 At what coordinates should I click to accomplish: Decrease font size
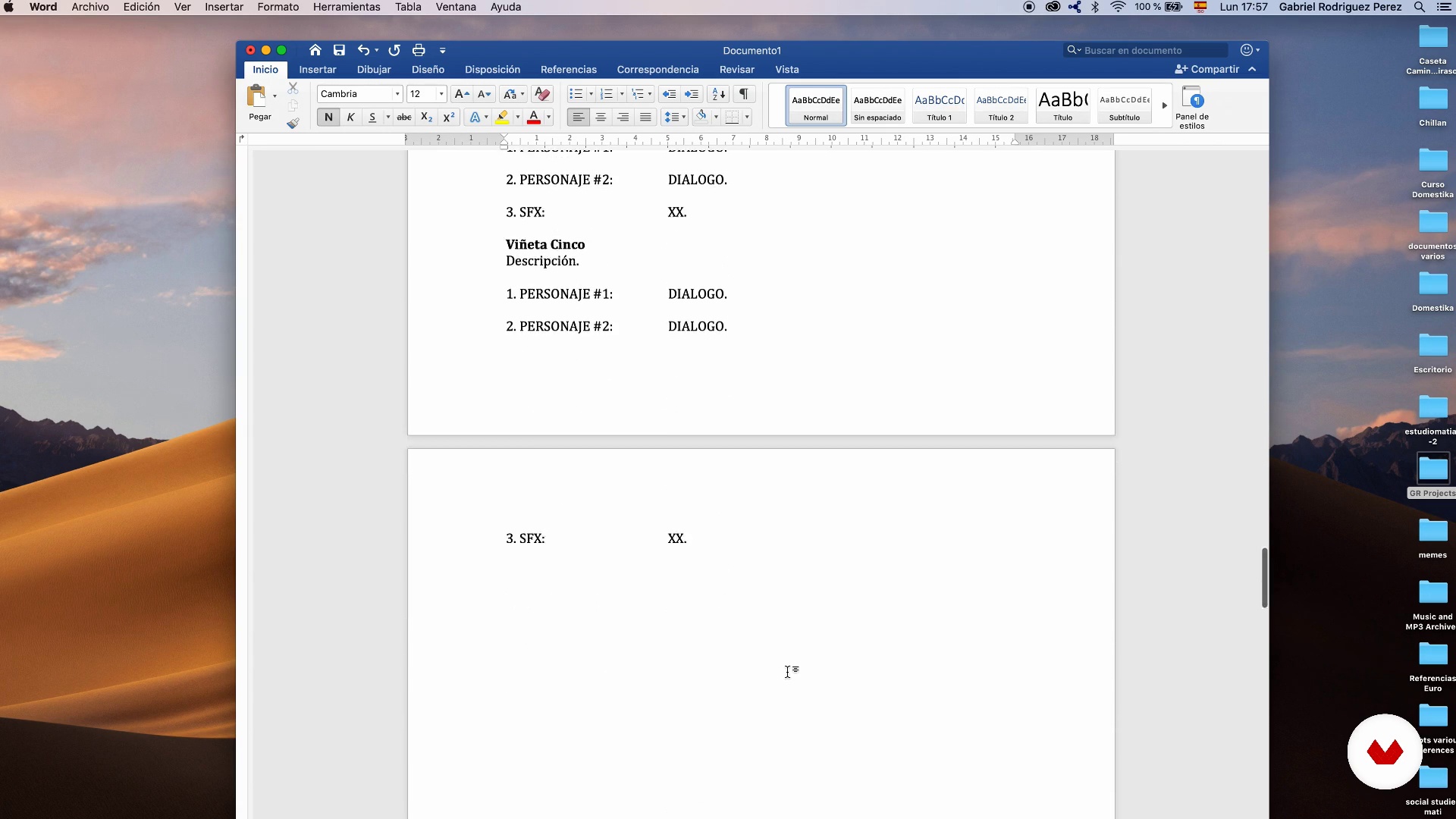coord(484,94)
